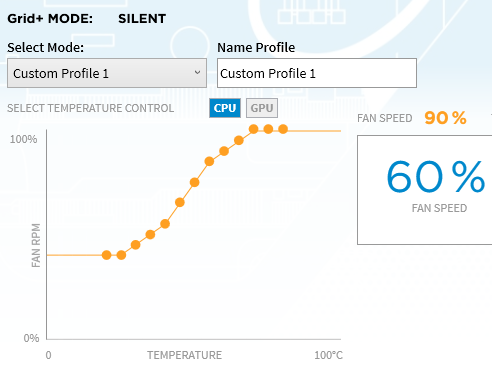Select the fifth fan curve point
Viewport: 492px width, 370px height.
point(165,224)
